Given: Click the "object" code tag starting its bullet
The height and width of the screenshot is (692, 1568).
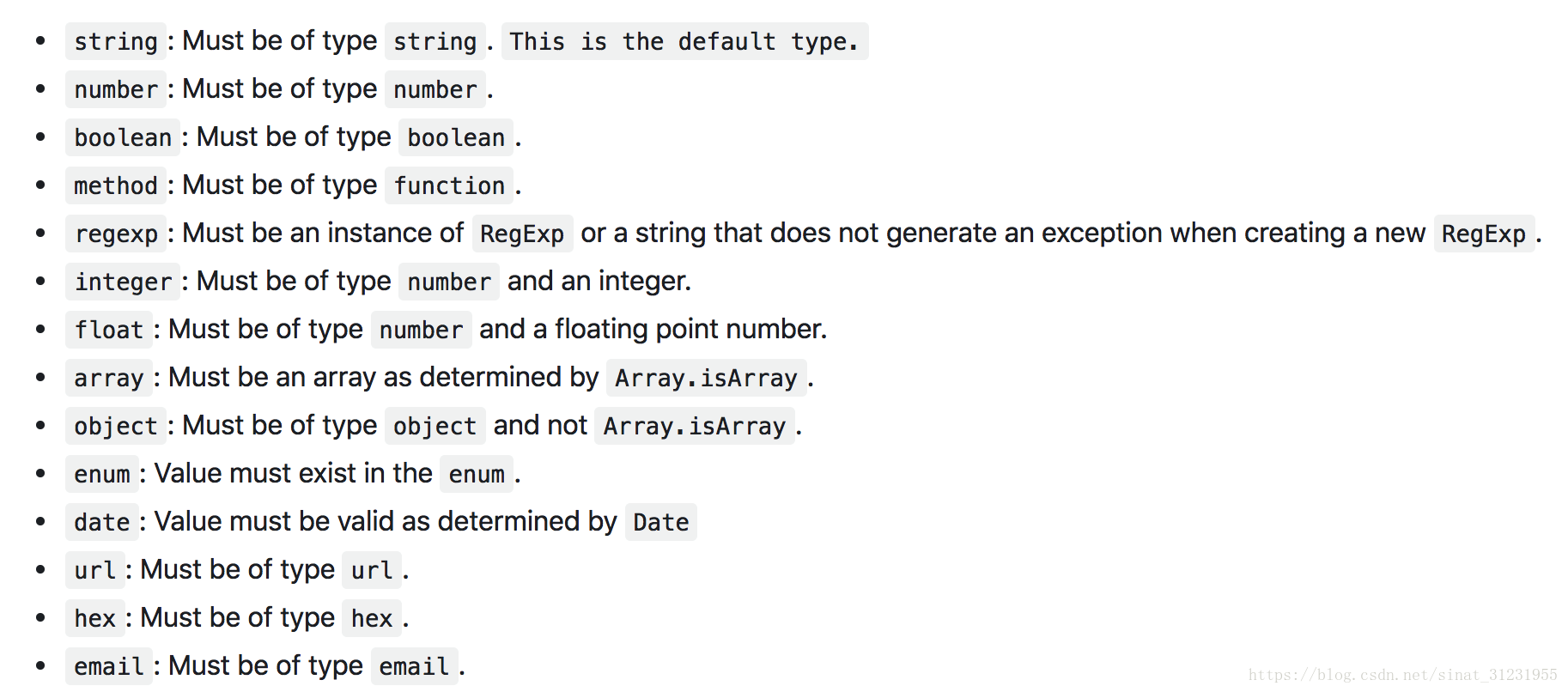Looking at the screenshot, I should [116, 426].
